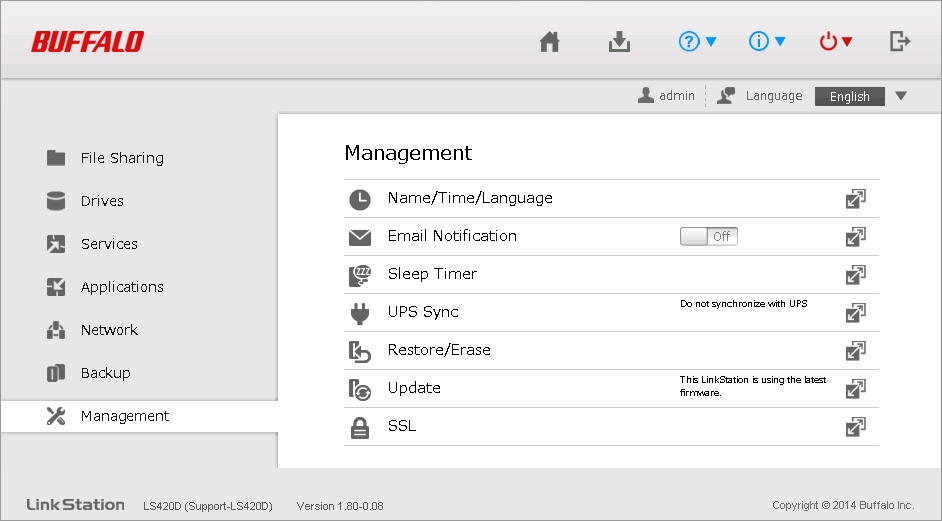This screenshot has width=942, height=521.
Task: Open Restore/Erase settings popup icon
Action: [x=855, y=351]
